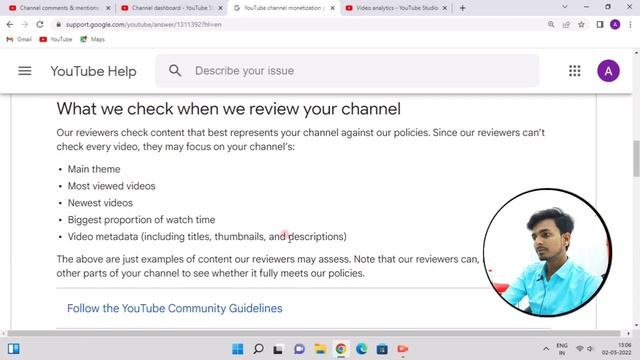Open the Gmail bookmark
This screenshot has width=640, height=360.
19,39
